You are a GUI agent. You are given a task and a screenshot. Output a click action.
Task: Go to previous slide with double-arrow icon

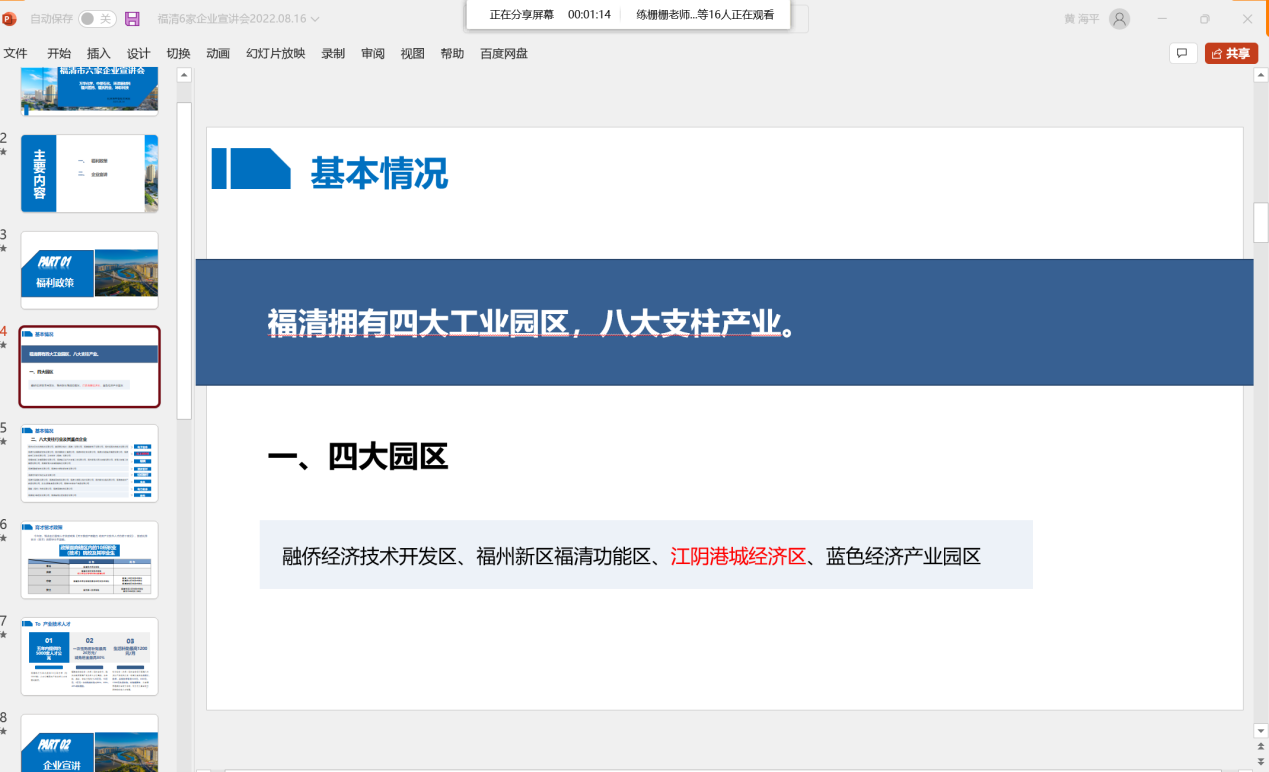tap(1260, 745)
